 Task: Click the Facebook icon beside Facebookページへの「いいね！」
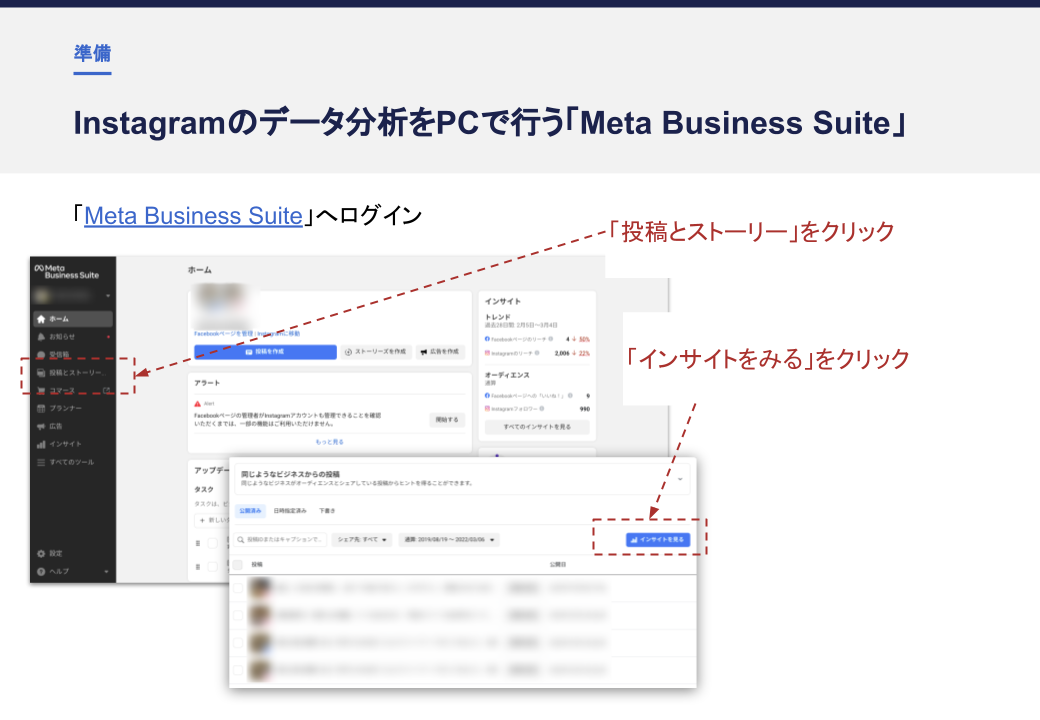488,395
